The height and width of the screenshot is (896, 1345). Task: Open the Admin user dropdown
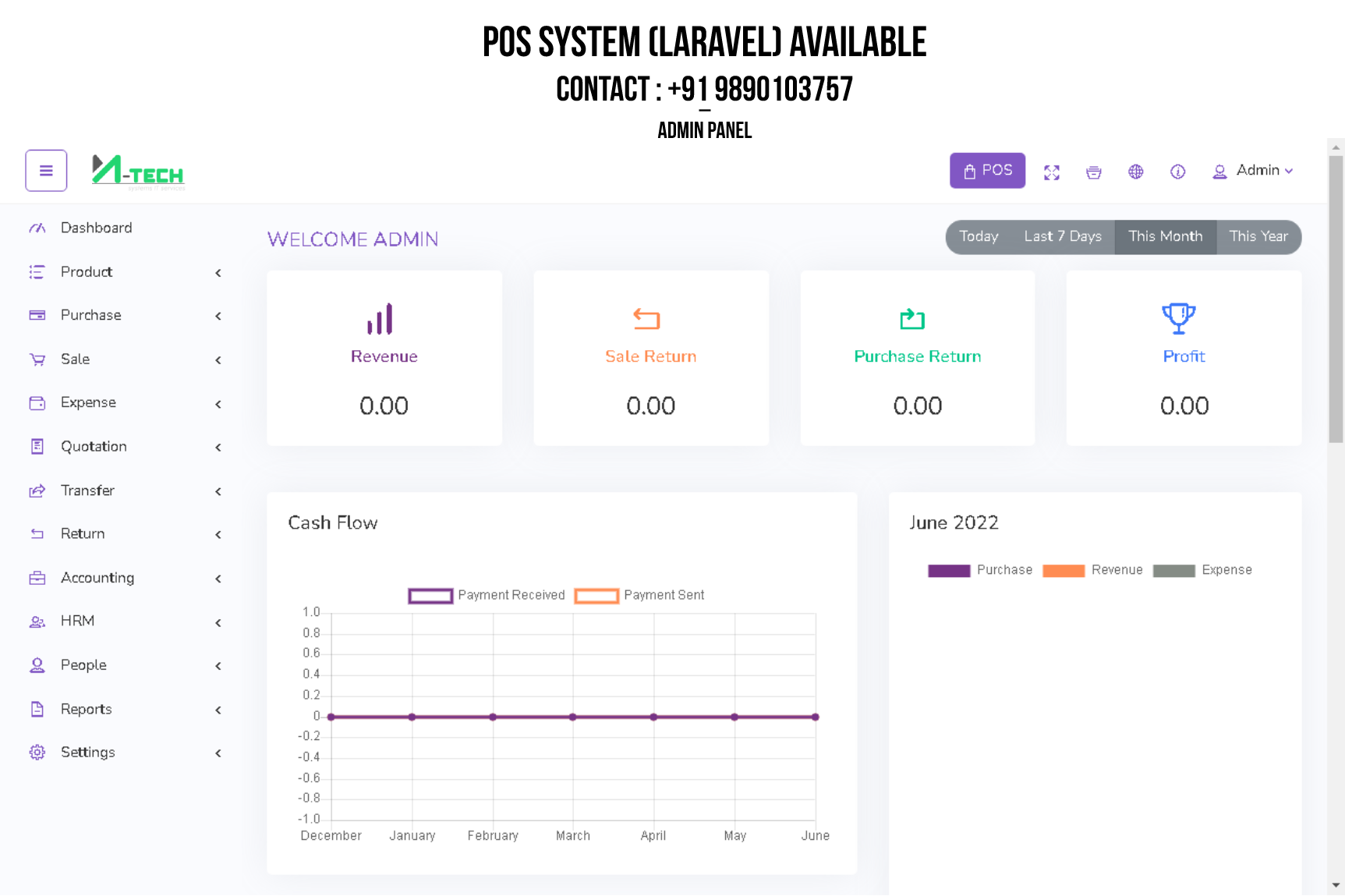(1253, 171)
